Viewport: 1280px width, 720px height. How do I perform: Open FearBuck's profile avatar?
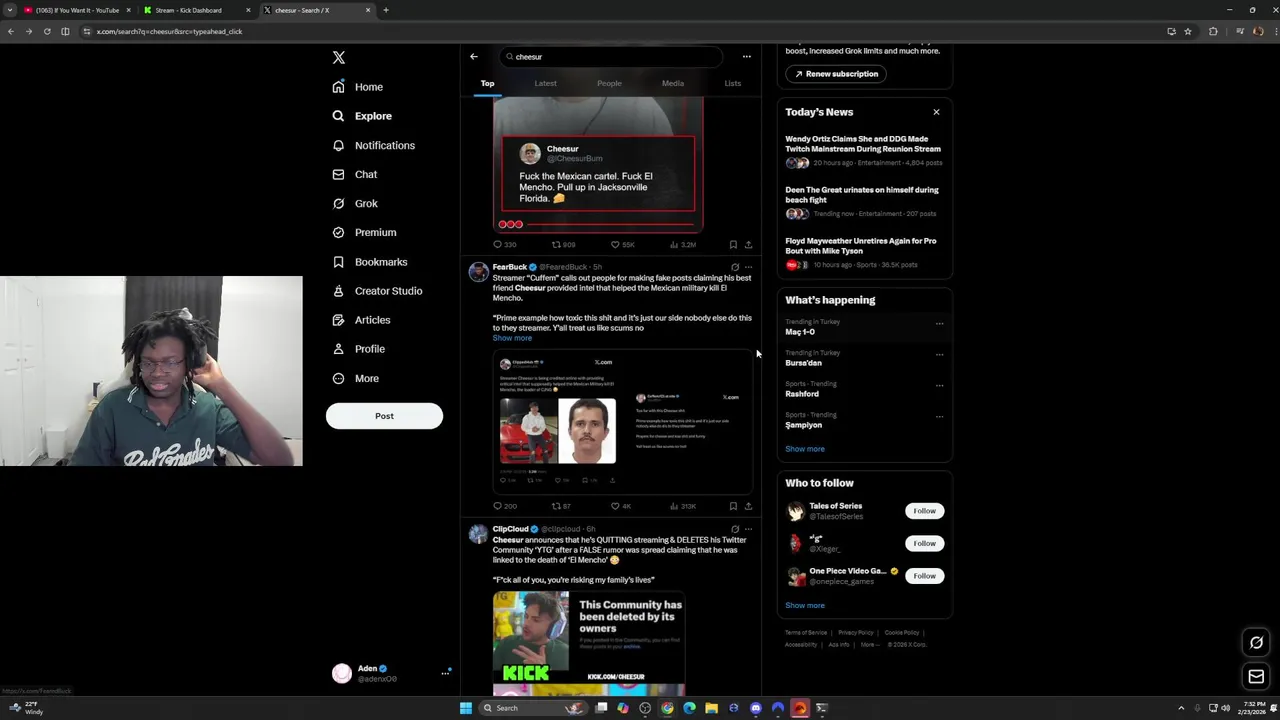coord(478,272)
